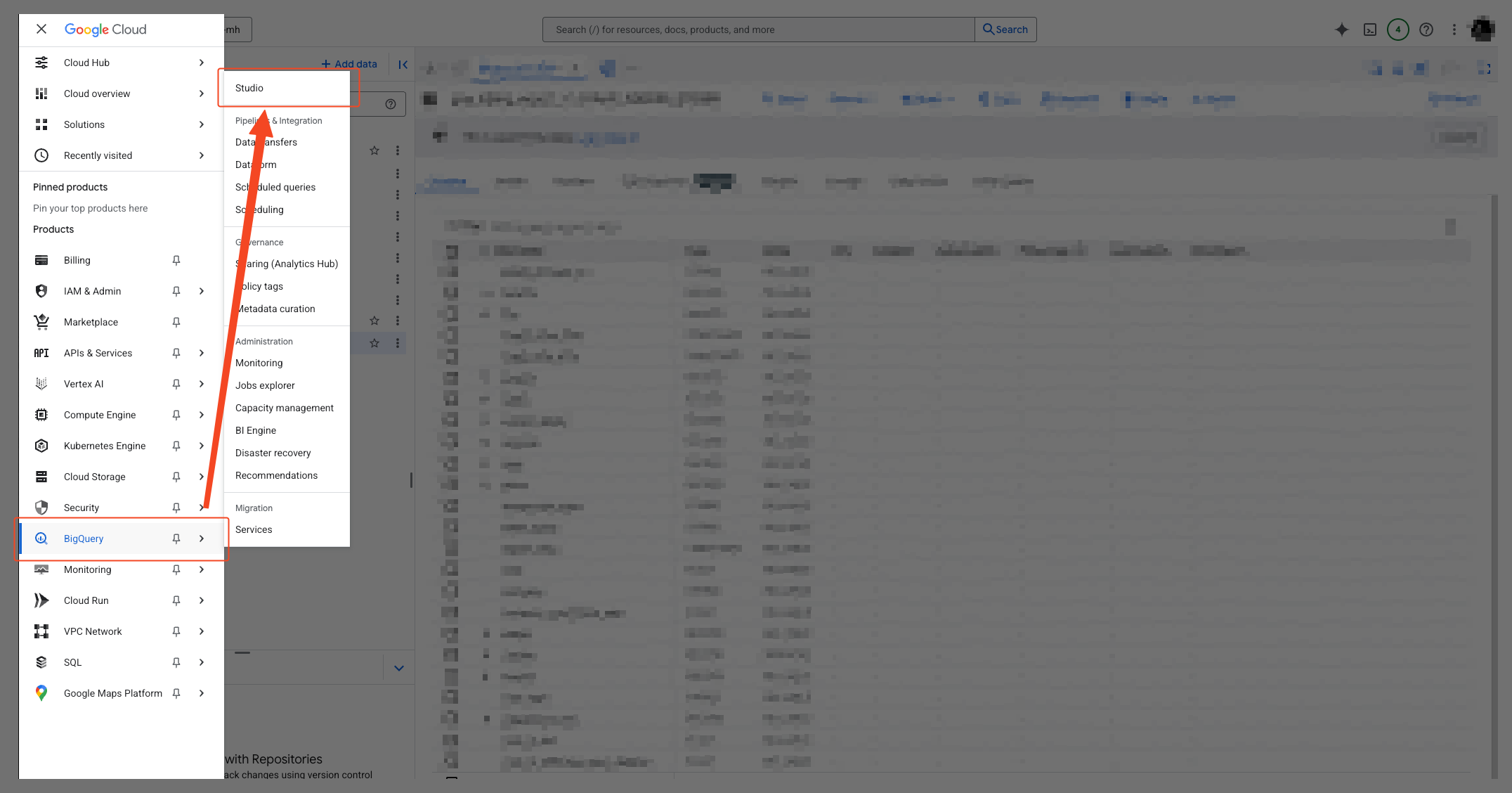Open Gemini sparkle icon in top bar
The width and height of the screenshot is (1512, 793).
pyautogui.click(x=1342, y=30)
